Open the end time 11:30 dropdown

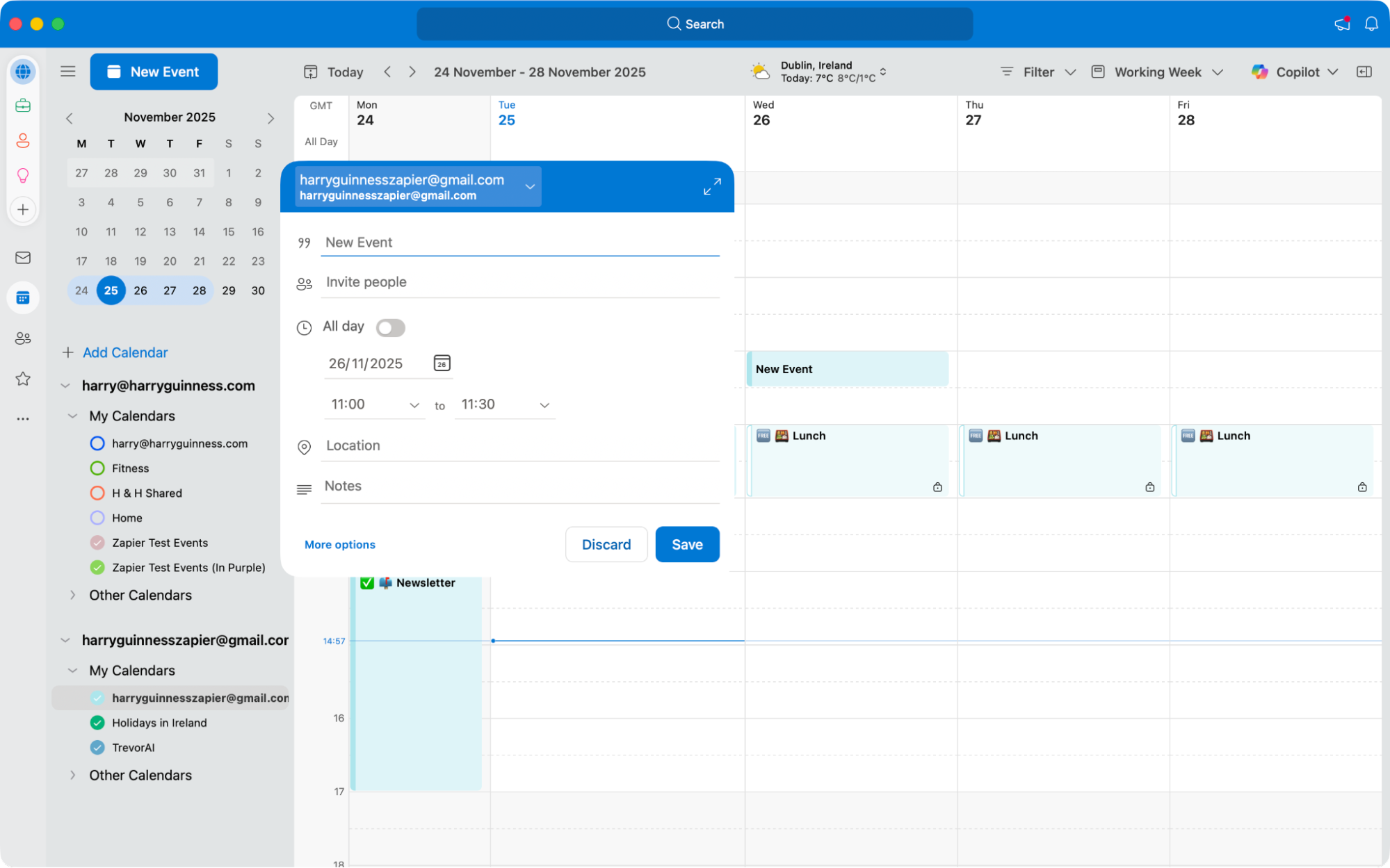tap(544, 404)
